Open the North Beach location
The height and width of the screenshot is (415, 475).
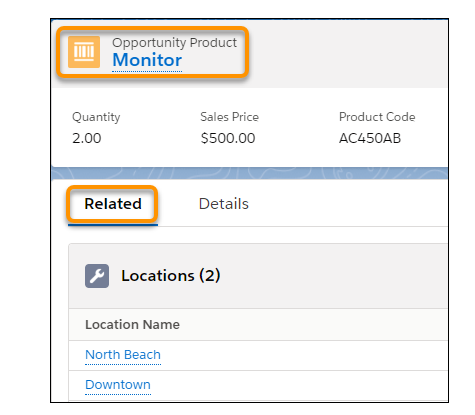pos(123,355)
